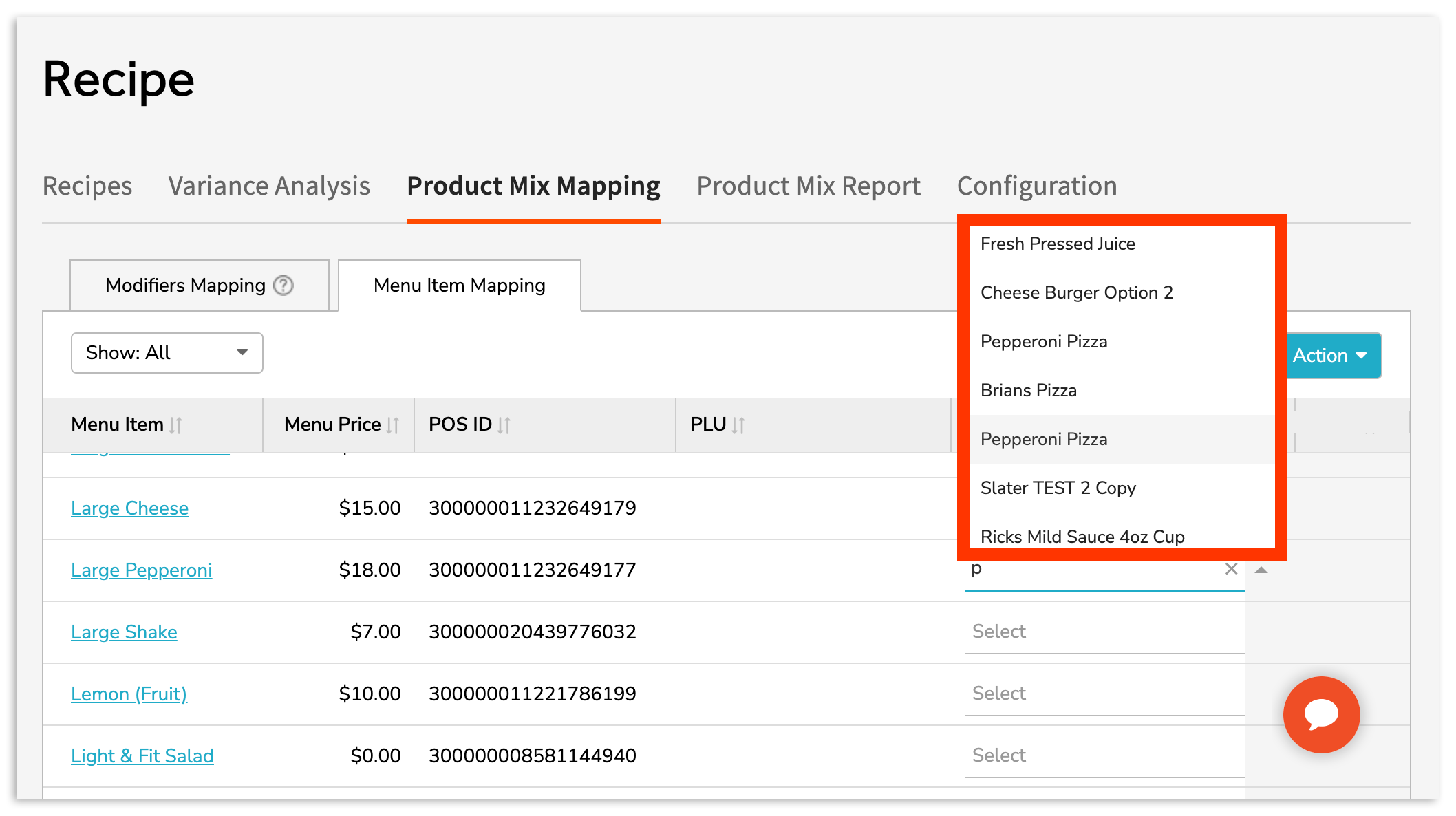Sort by the Menu Price column
The image size is (1456, 816).
click(393, 425)
